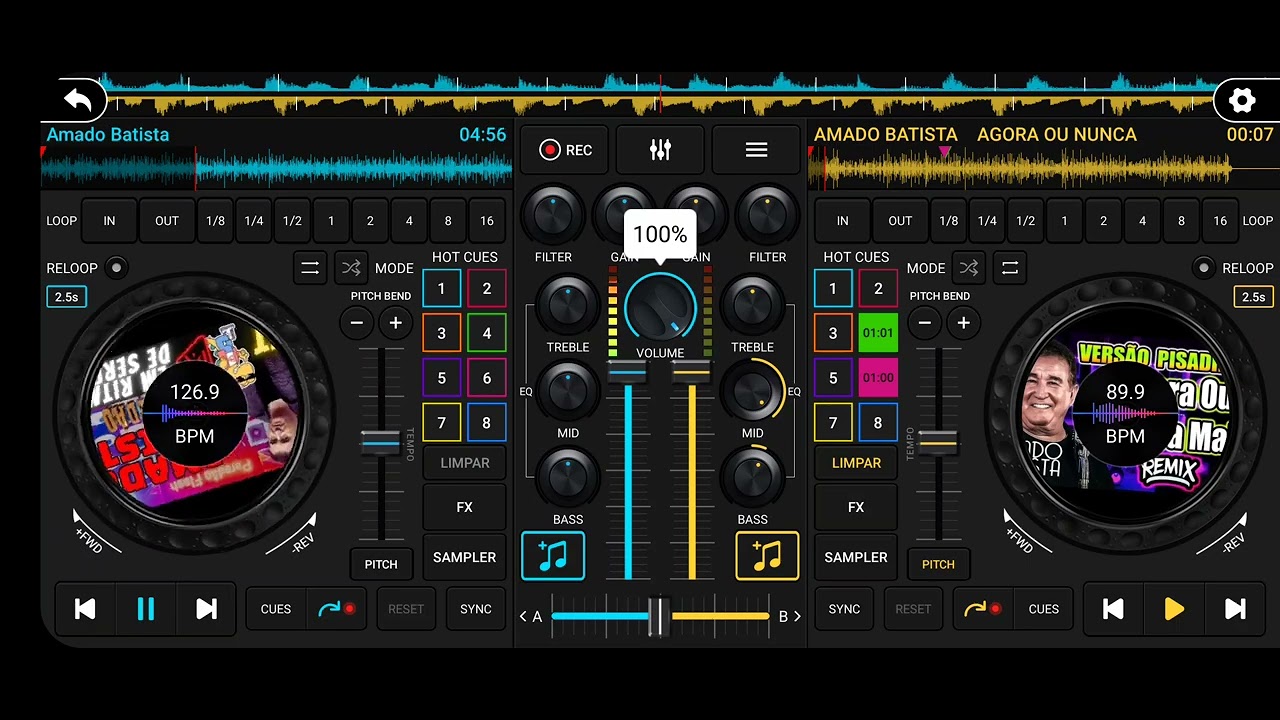Open FX panel on right deck
Screen dimensions: 1280x720
pyautogui.click(x=856, y=507)
